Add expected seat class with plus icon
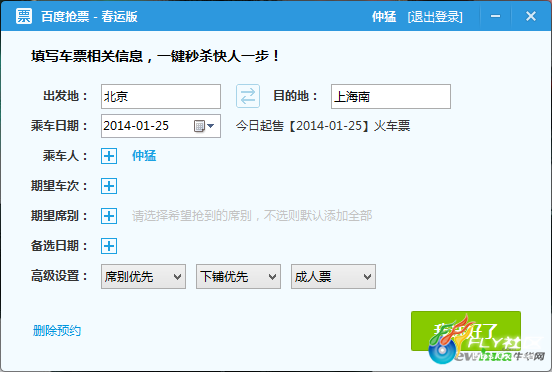 pos(109,216)
